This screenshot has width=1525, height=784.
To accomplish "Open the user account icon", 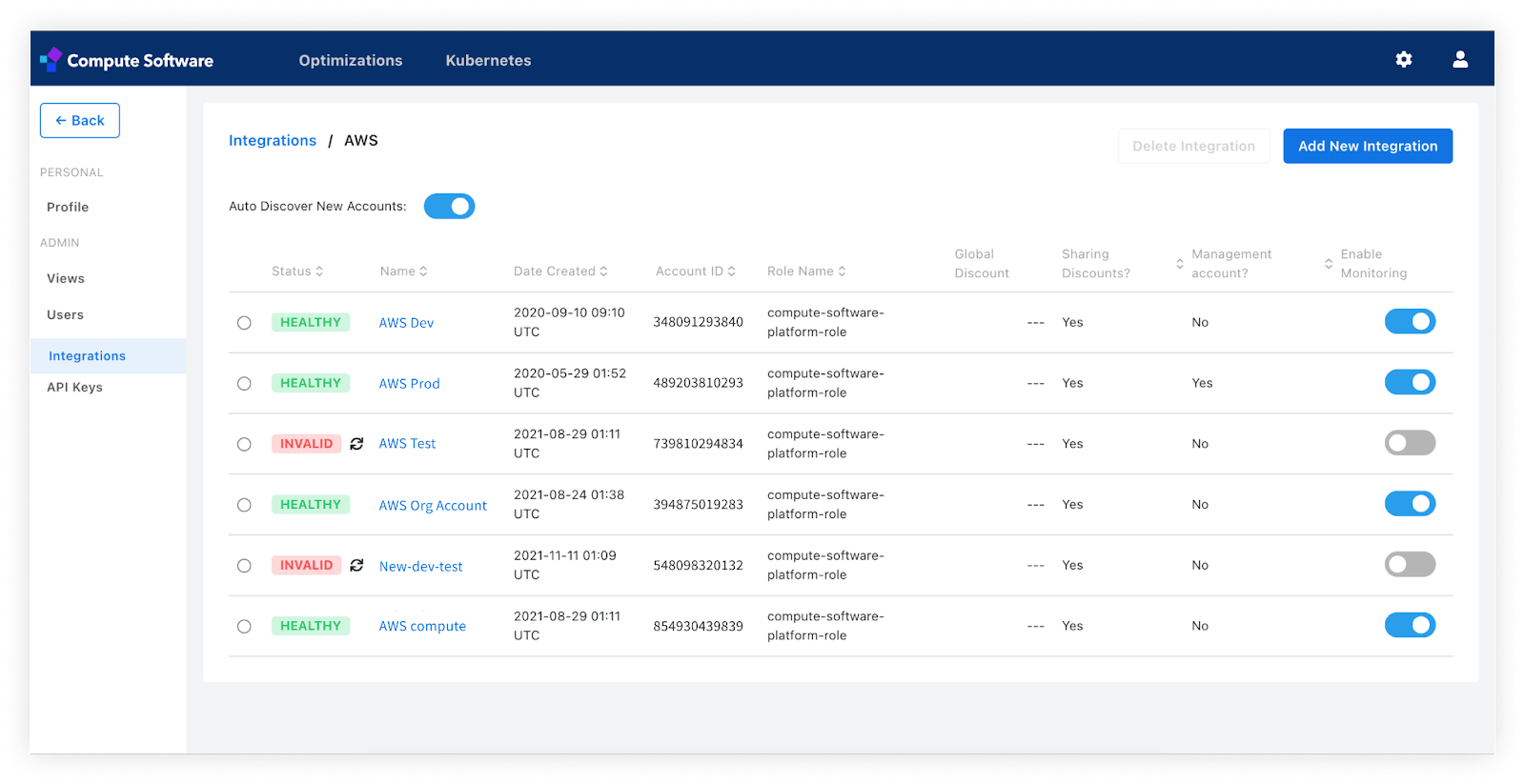I will pos(1459,59).
